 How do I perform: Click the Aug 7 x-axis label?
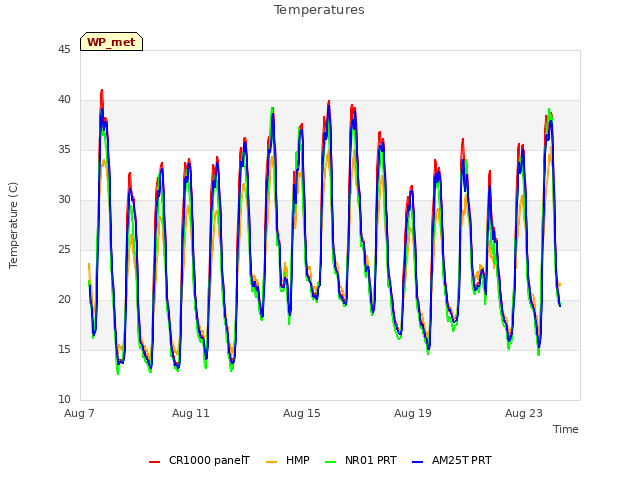click(79, 413)
